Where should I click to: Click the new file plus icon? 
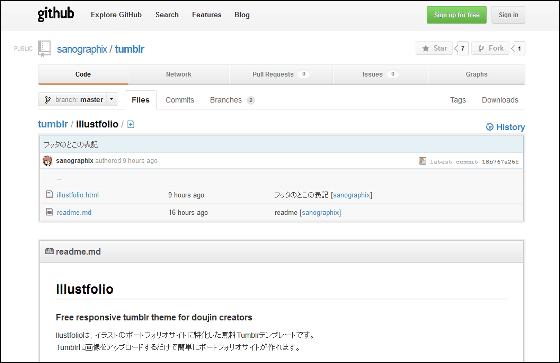(131, 124)
